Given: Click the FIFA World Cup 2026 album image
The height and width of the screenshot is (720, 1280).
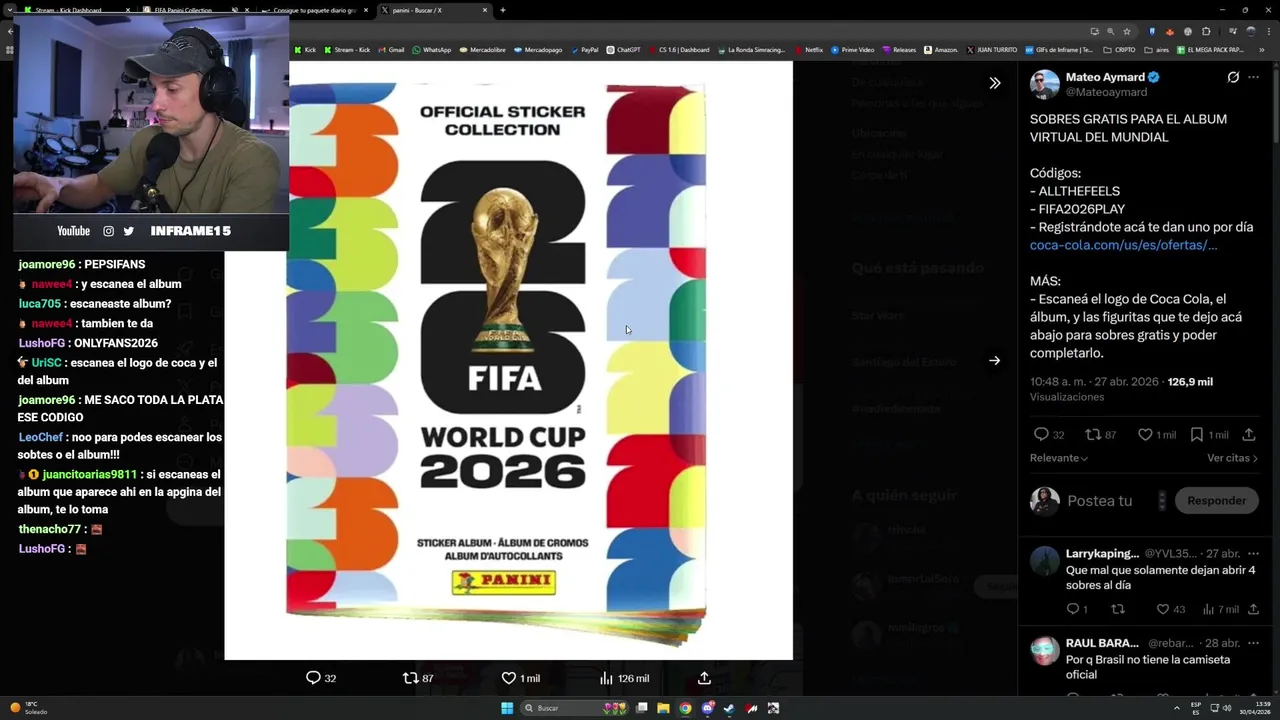Looking at the screenshot, I should (x=508, y=360).
